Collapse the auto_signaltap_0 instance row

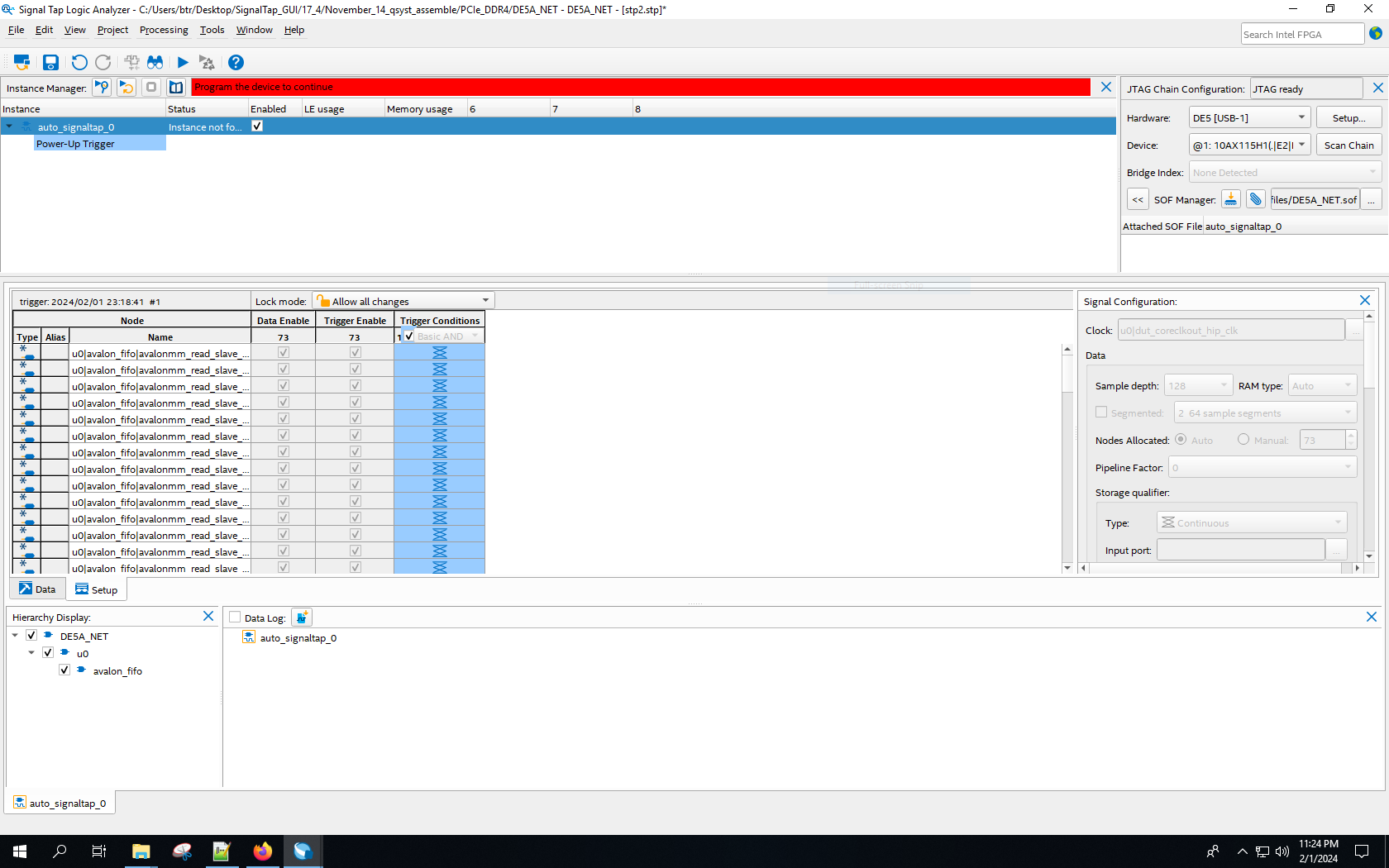coord(9,126)
